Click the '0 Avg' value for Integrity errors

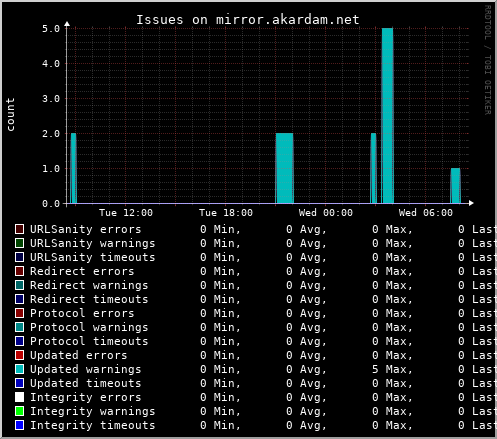point(306,397)
